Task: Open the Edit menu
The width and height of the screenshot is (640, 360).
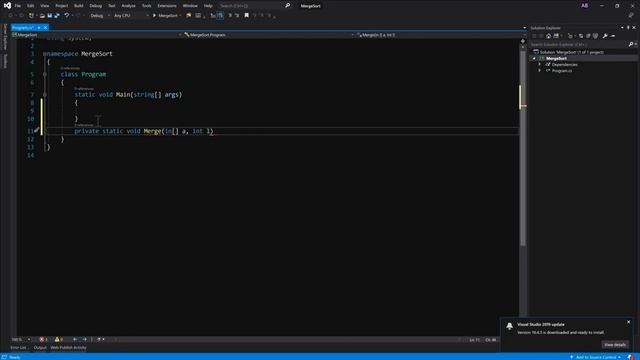Action: [31, 6]
